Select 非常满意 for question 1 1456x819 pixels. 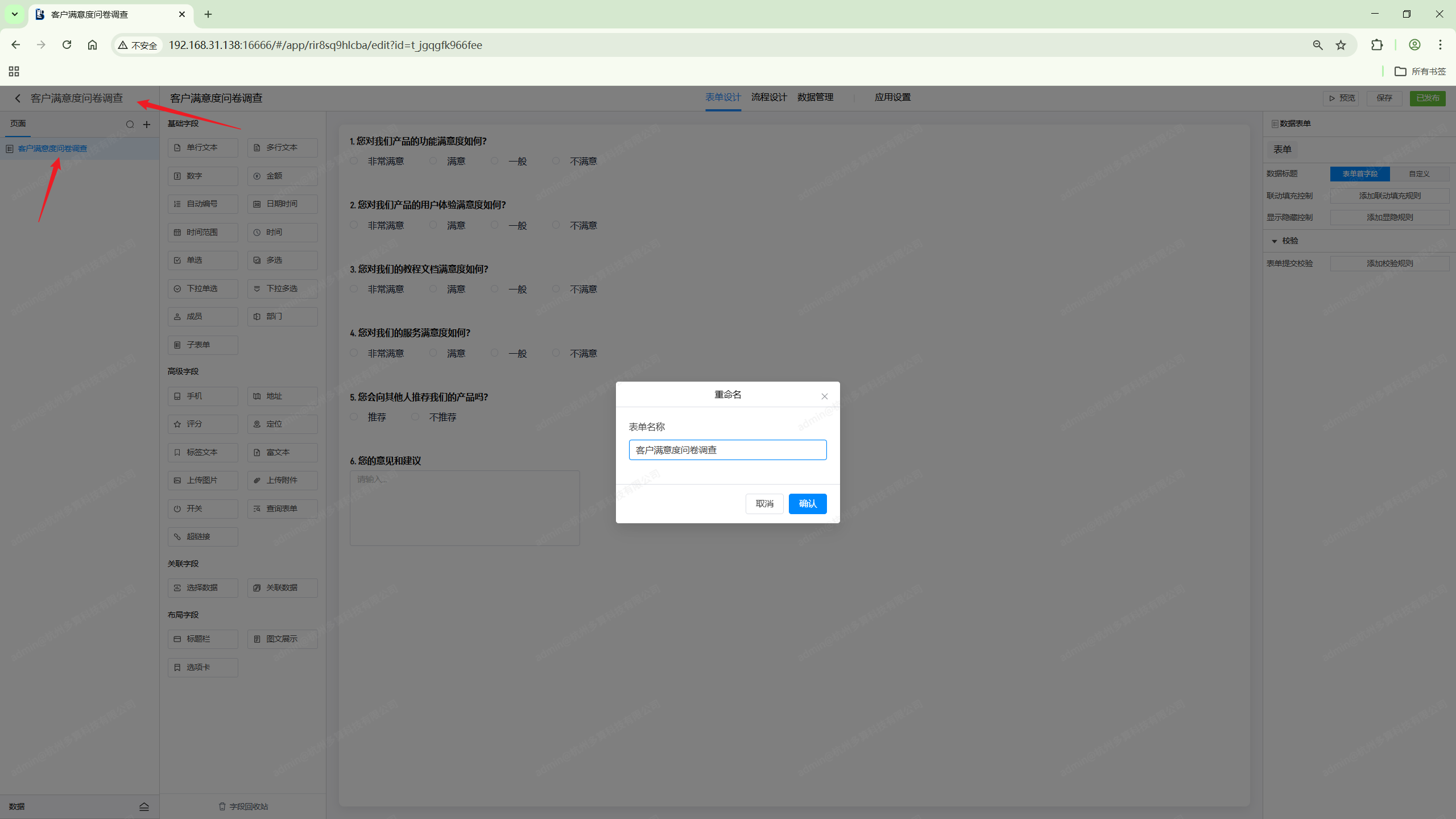[x=354, y=162]
